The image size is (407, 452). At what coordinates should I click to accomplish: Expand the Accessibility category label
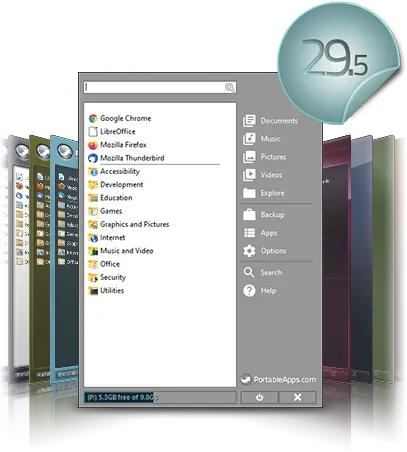120,171
